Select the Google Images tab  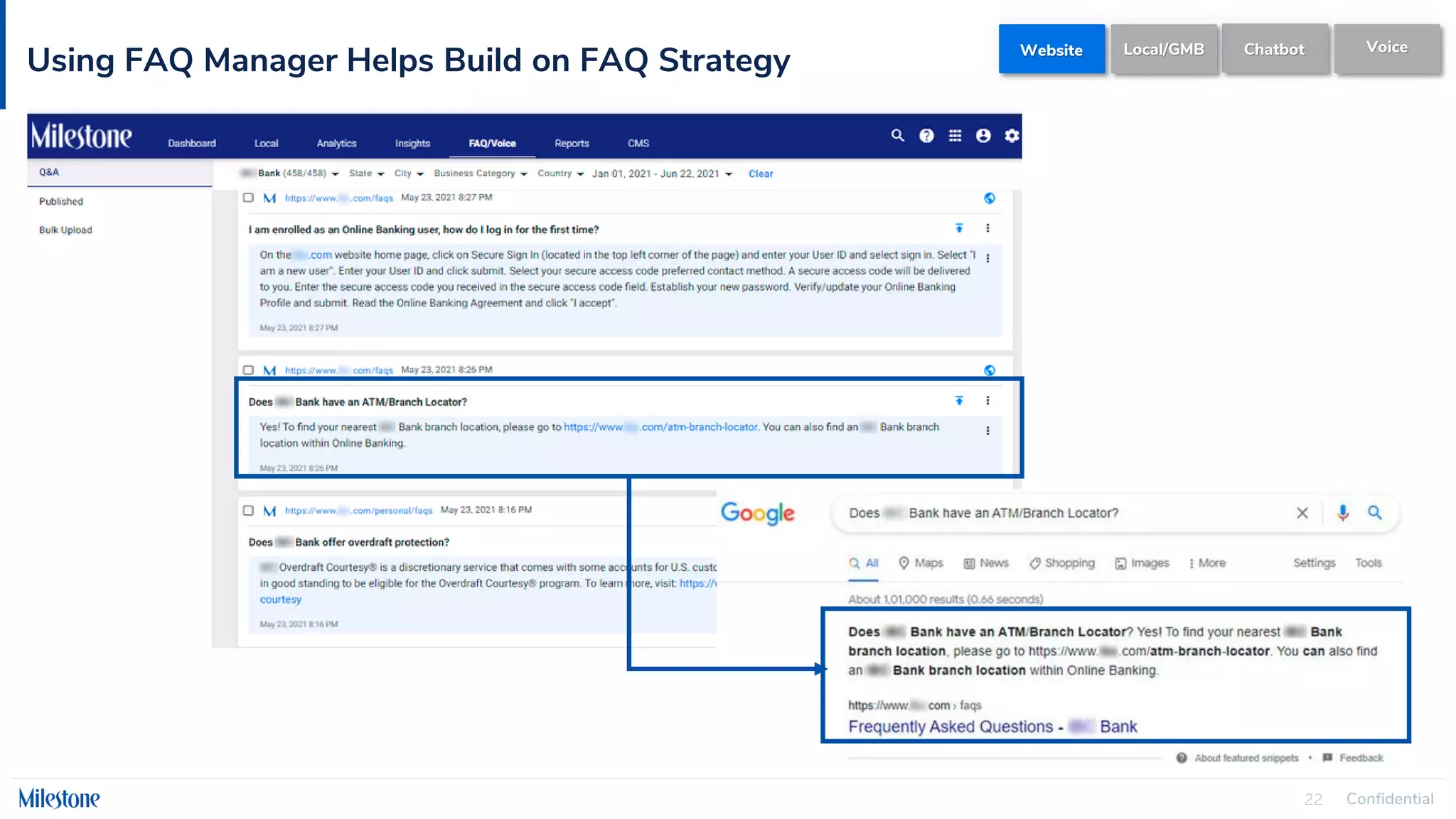click(1142, 563)
